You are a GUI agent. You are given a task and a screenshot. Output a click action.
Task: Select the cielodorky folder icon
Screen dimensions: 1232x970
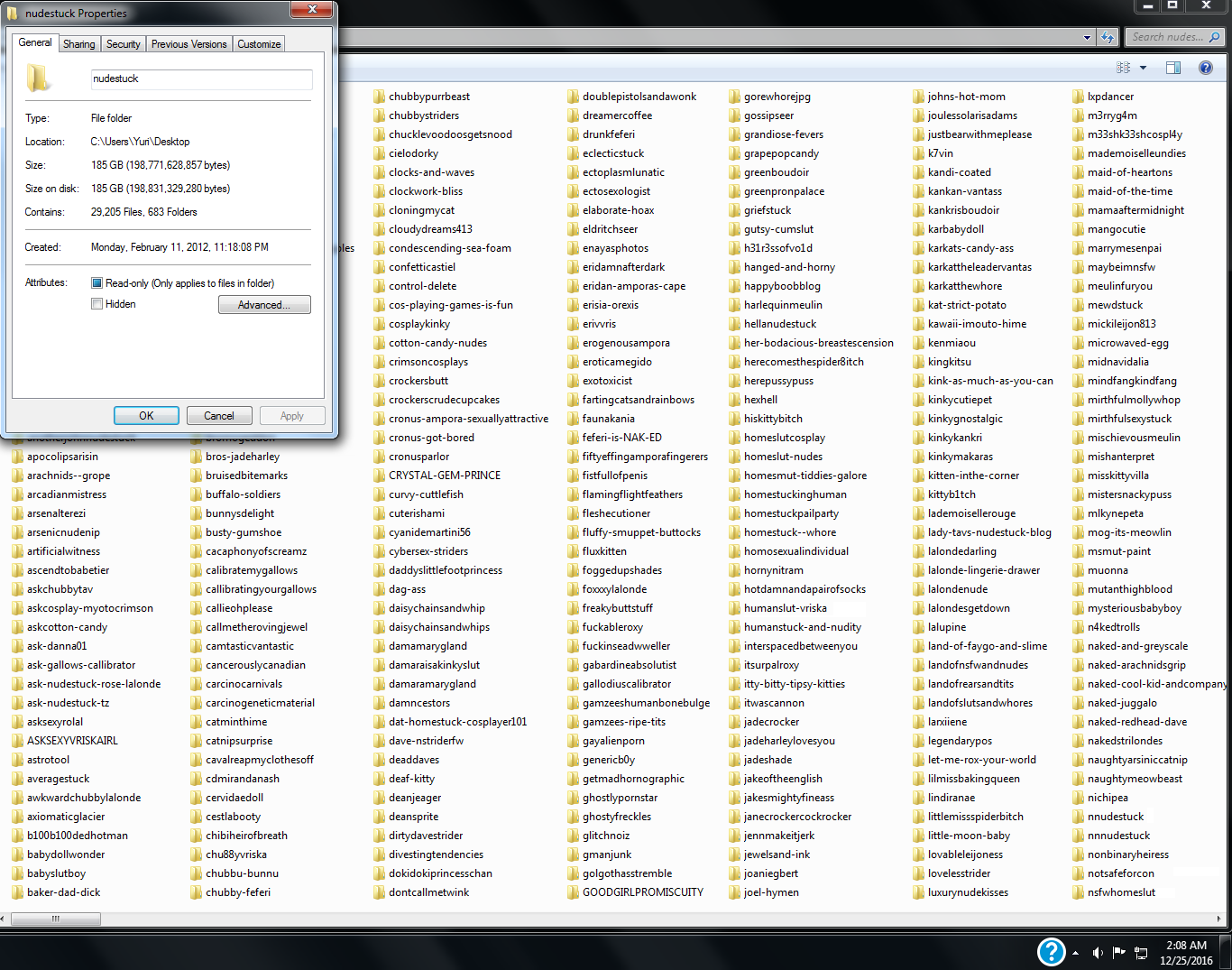coord(380,153)
